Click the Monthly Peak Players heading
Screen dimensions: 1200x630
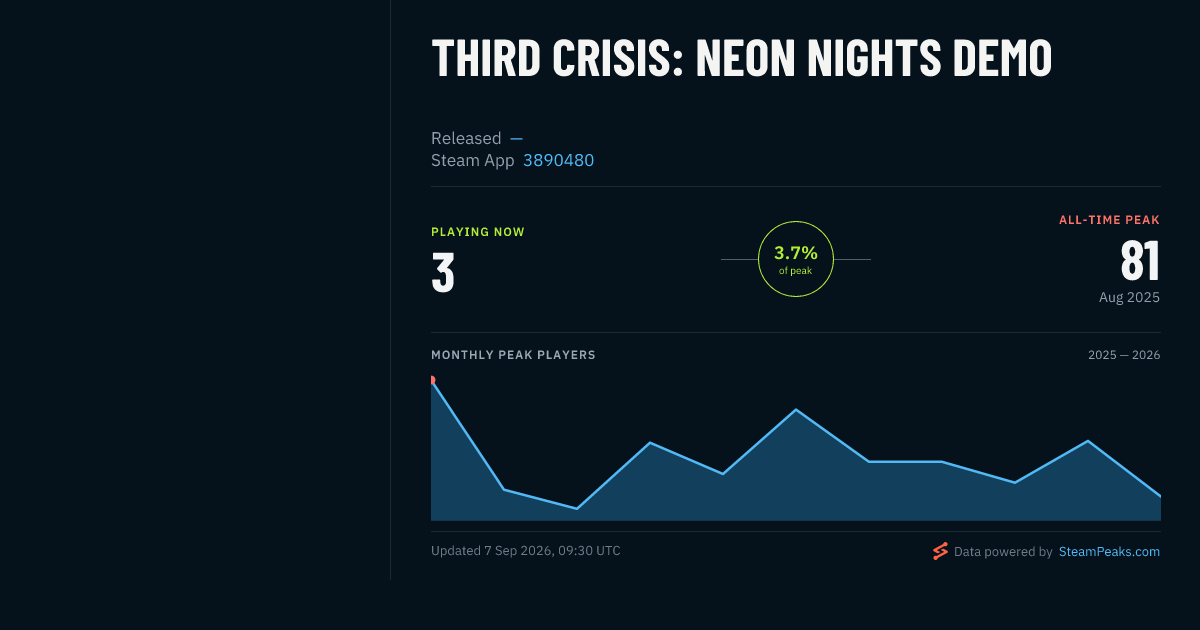(513, 355)
